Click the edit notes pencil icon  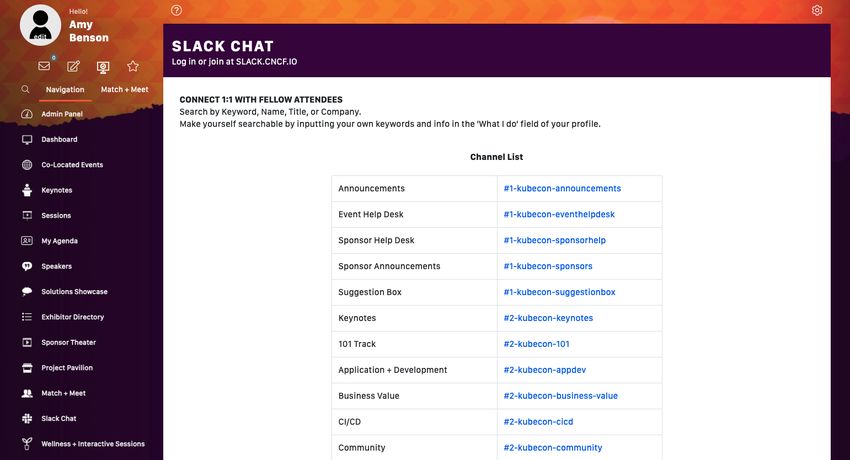click(x=73, y=66)
